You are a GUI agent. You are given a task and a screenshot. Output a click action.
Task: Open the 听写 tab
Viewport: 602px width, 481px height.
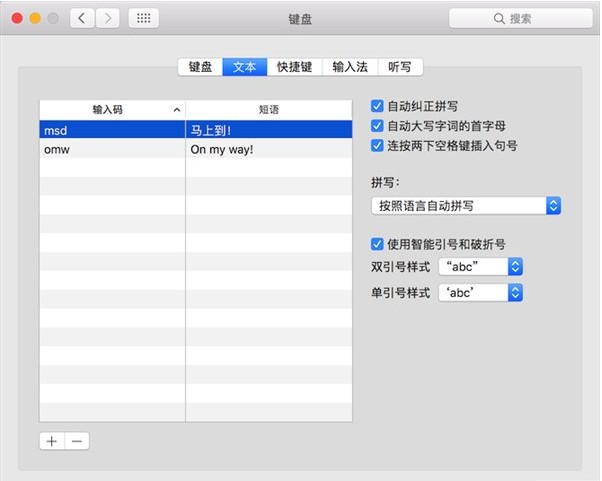pyautogui.click(x=400, y=67)
